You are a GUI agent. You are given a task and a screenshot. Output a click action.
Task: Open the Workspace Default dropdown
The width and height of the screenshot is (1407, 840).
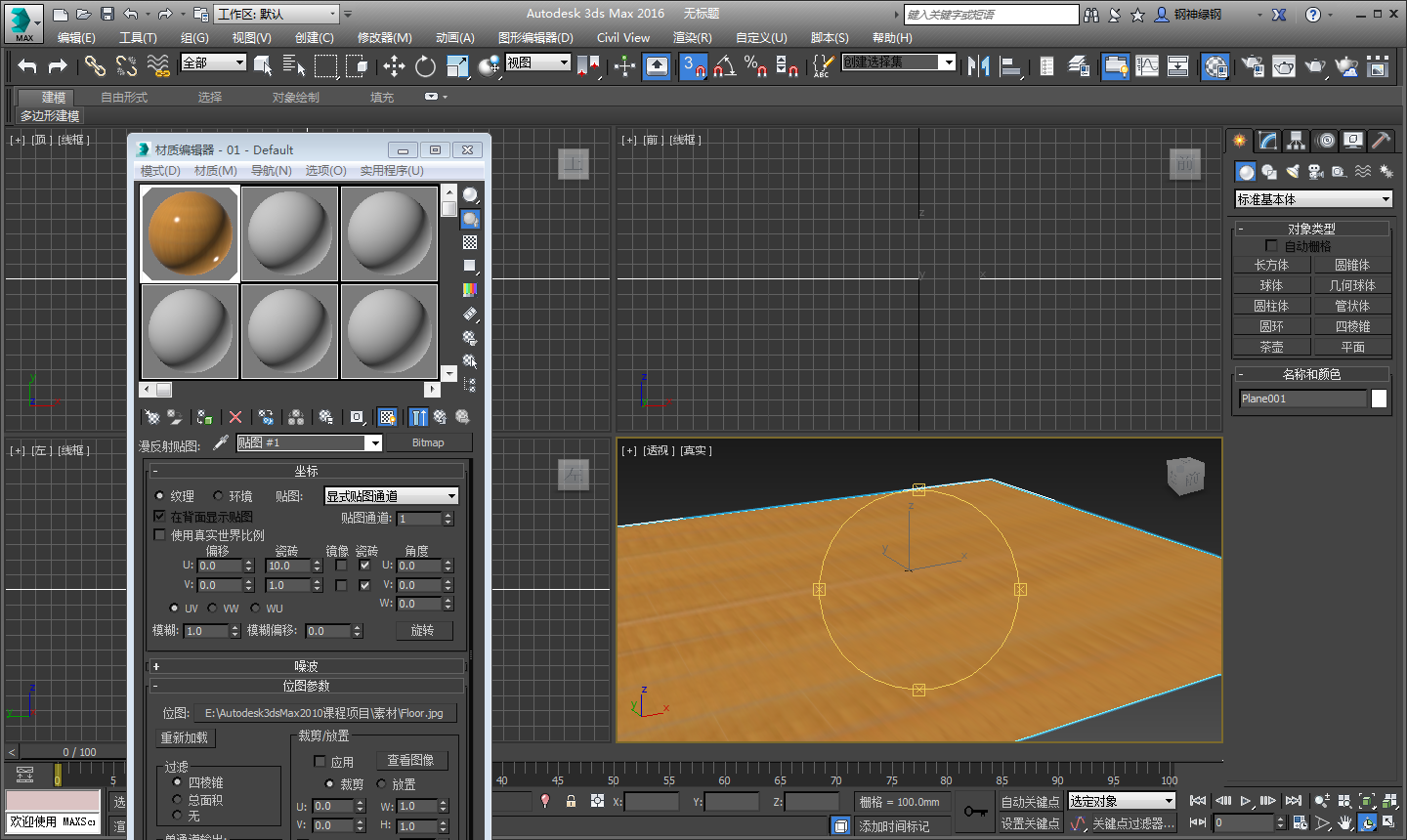click(277, 14)
